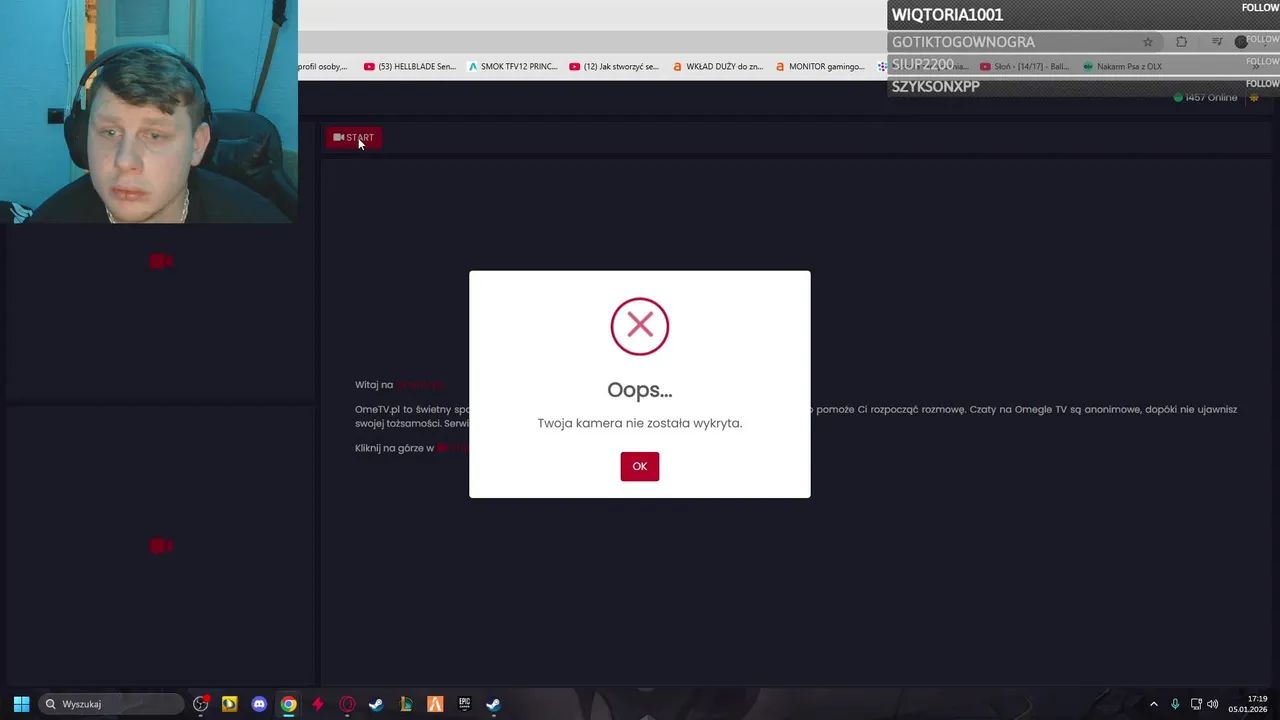
Task: Open the last Steam taskbar icon
Action: [x=493, y=704]
